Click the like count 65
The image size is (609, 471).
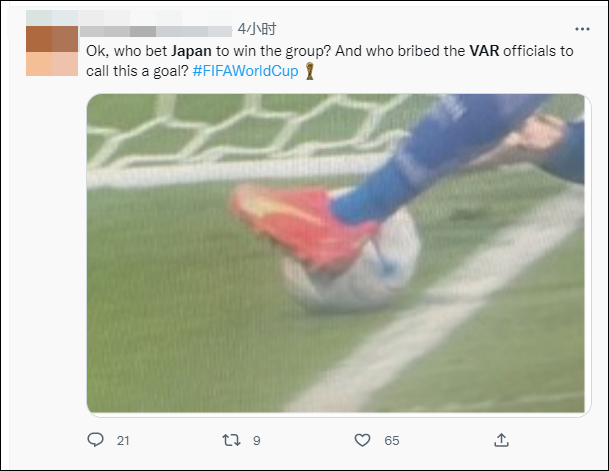click(x=392, y=440)
